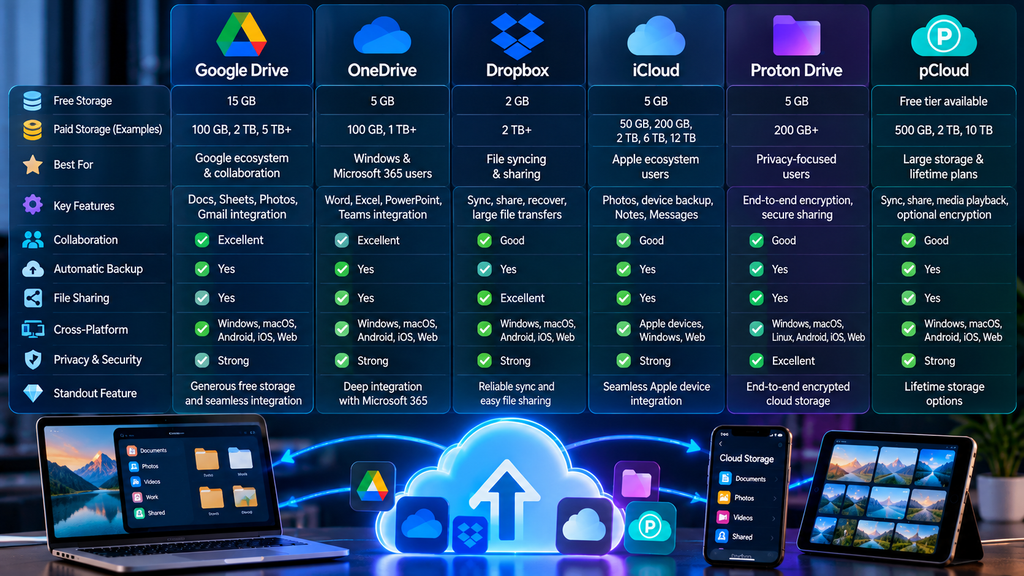
Task: Select the Free Storage database icon
Action: [32, 101]
